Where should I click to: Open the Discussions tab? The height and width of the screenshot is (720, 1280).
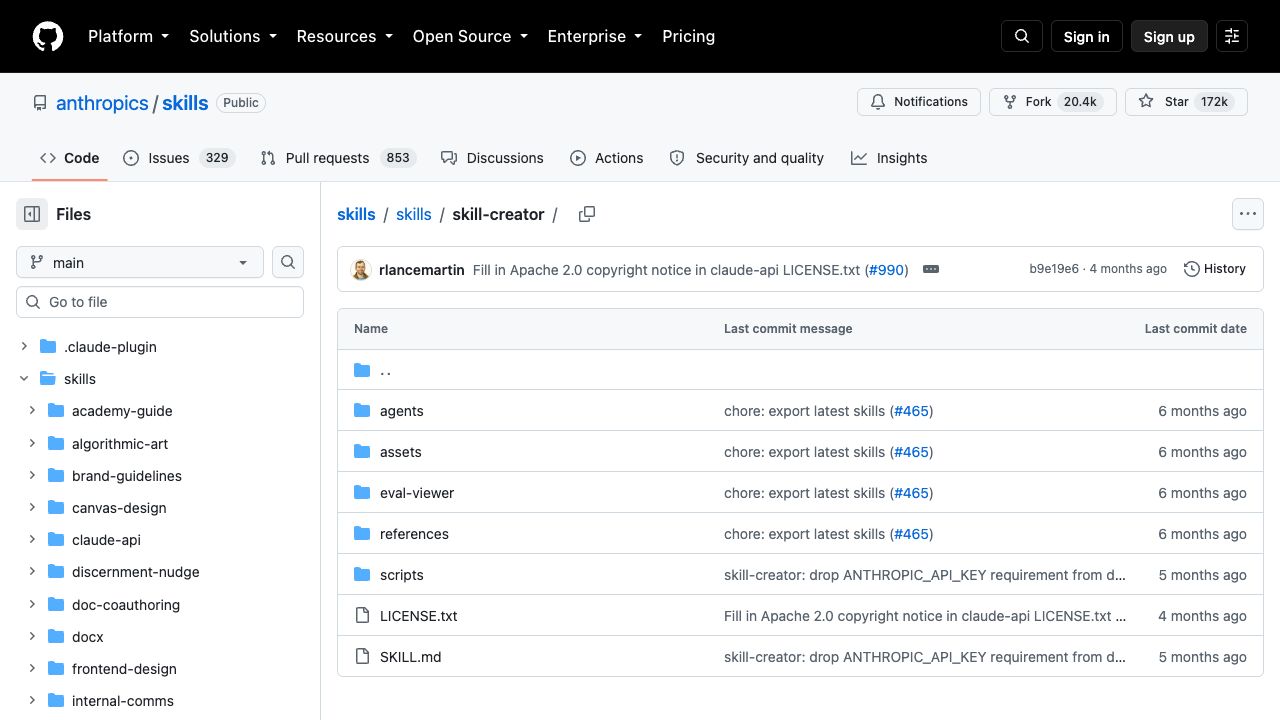click(x=492, y=158)
